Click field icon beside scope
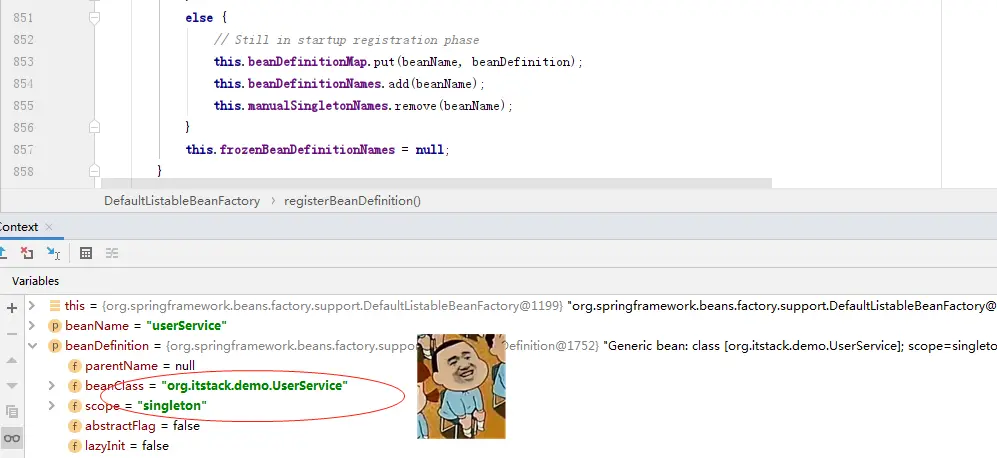The image size is (997, 458). coord(75,406)
